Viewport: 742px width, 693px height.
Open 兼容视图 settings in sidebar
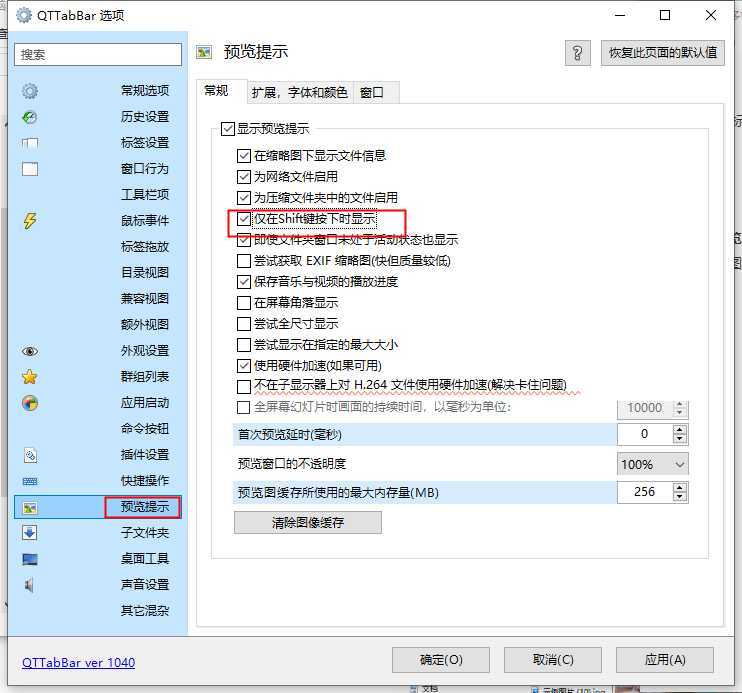point(145,299)
